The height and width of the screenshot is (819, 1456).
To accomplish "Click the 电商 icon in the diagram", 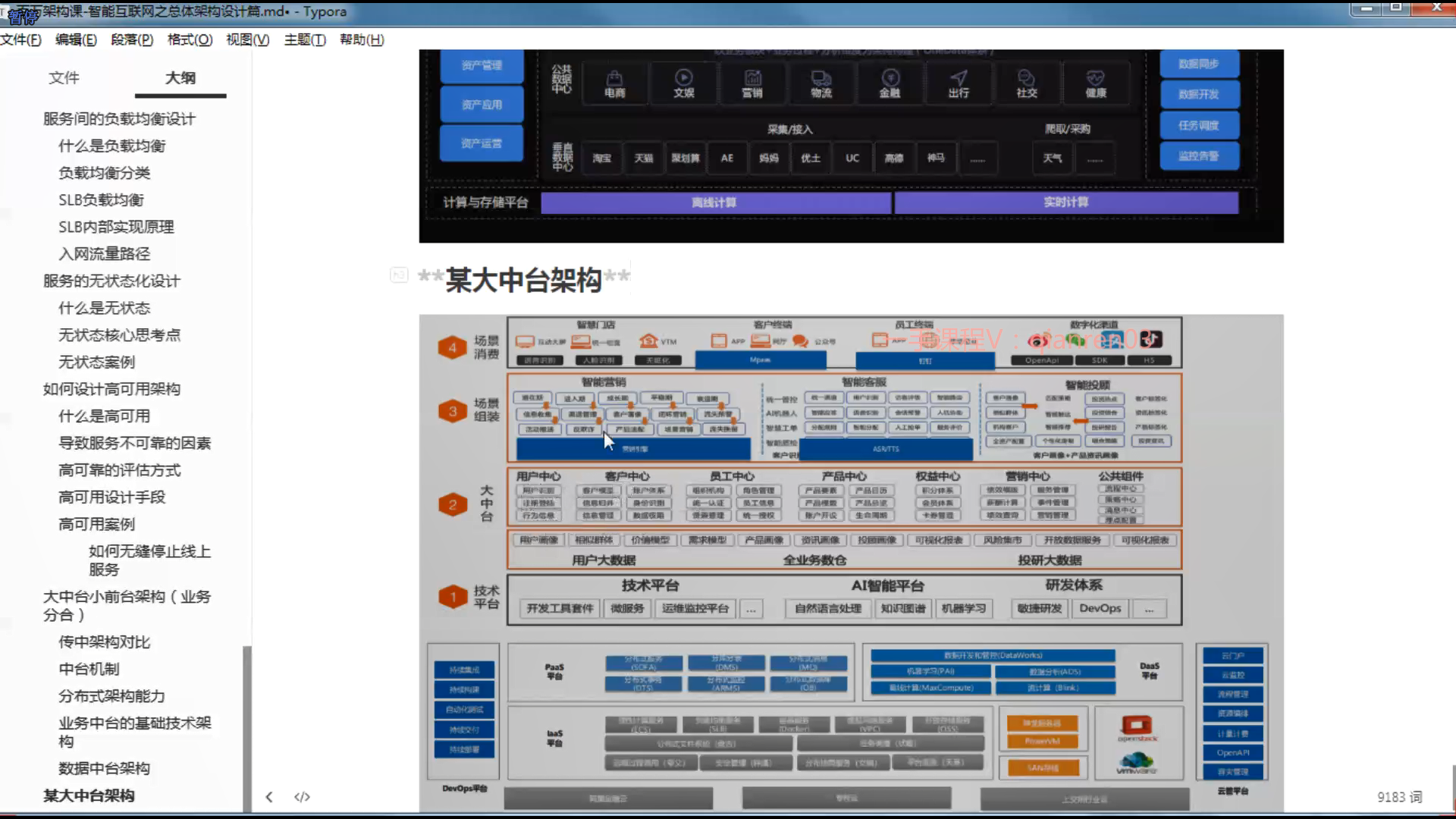I will click(x=614, y=78).
